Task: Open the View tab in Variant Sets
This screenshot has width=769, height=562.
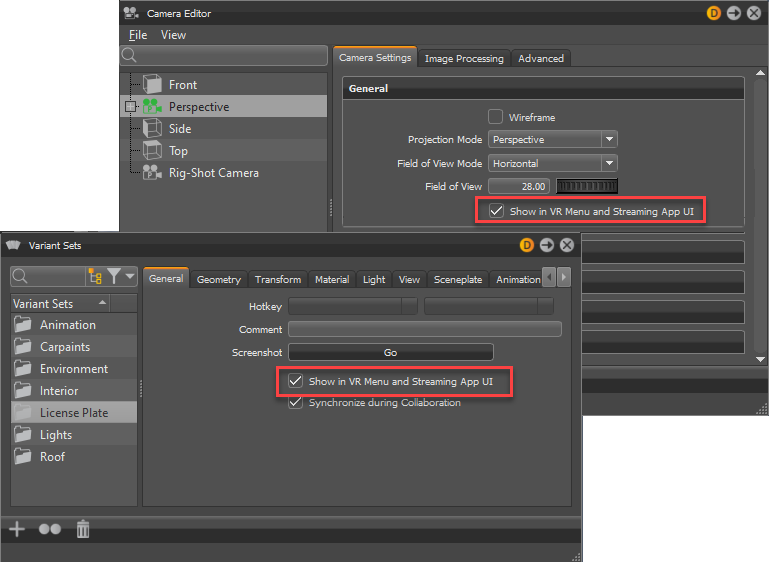Action: (x=409, y=280)
